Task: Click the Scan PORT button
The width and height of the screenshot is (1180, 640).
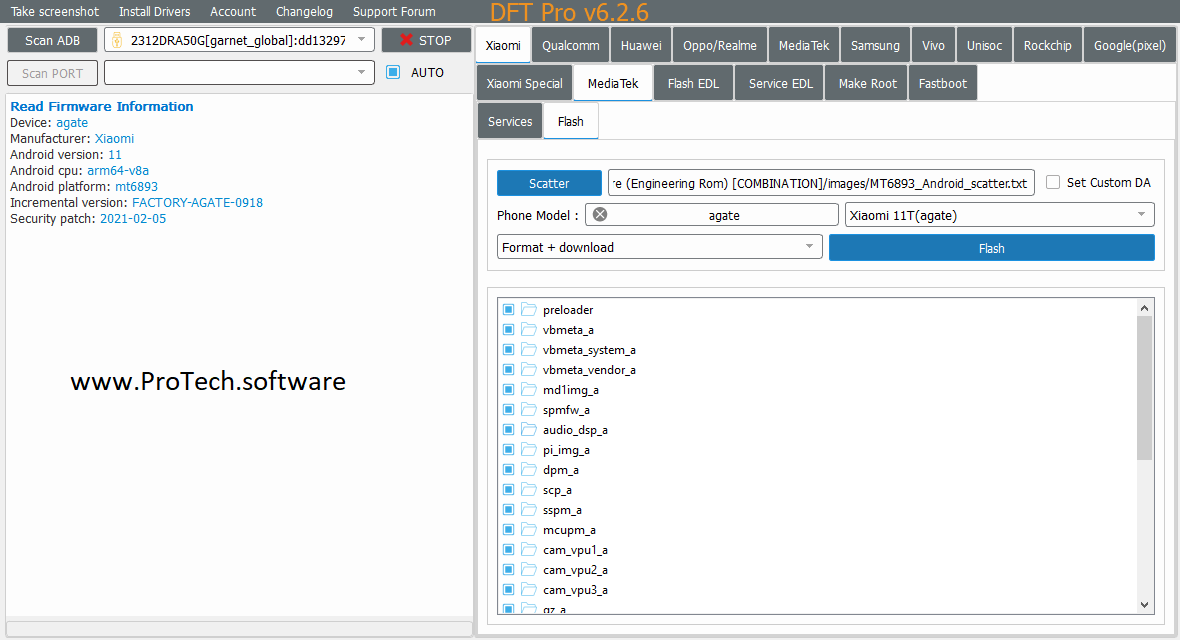Action: [52, 73]
